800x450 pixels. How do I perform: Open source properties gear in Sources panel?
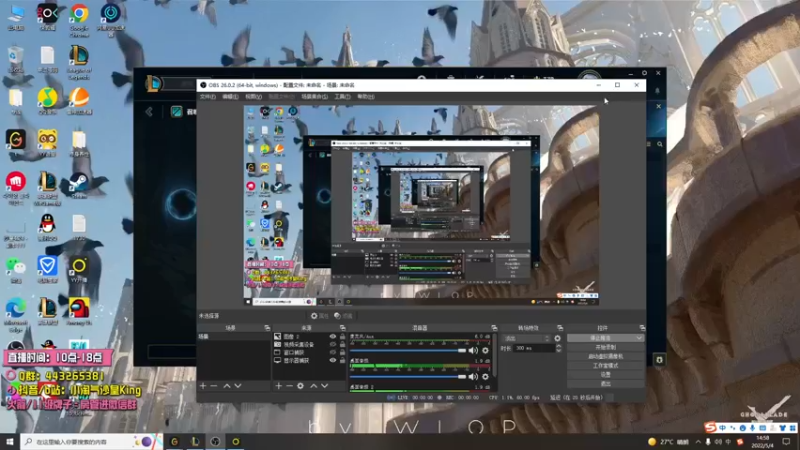point(301,386)
